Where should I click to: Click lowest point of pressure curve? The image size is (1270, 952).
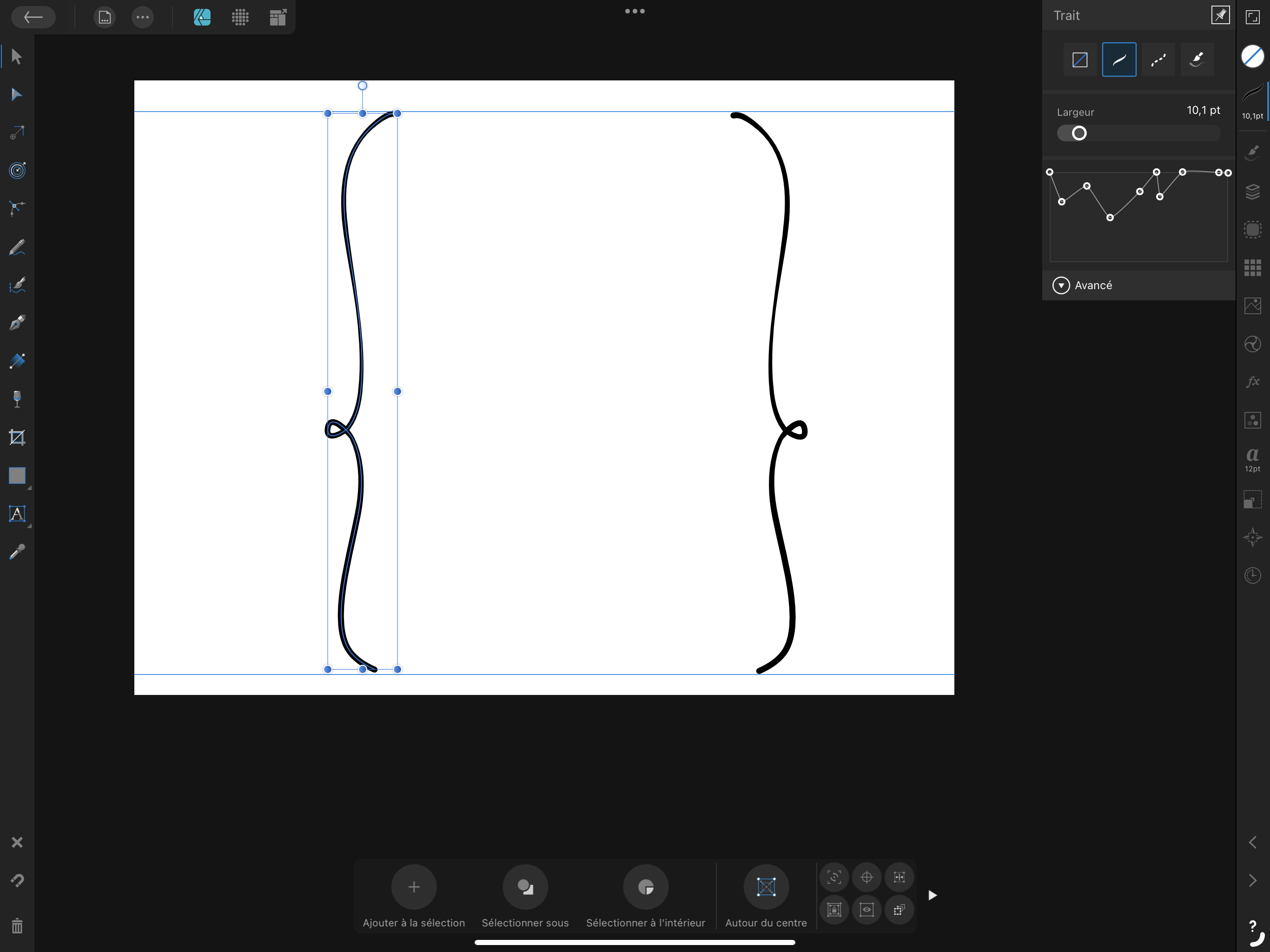pos(1110,218)
